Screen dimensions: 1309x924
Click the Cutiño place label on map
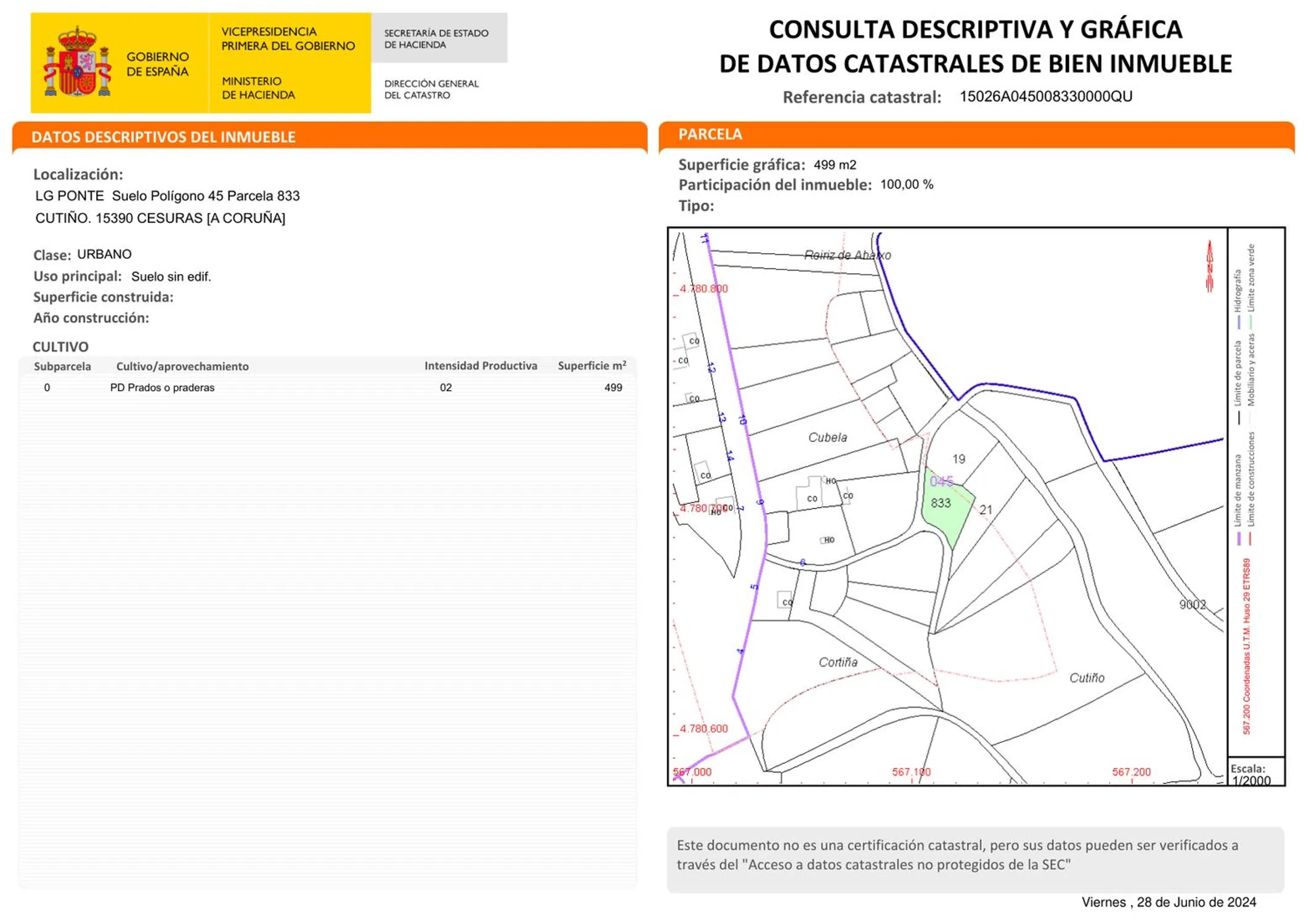[1086, 678]
